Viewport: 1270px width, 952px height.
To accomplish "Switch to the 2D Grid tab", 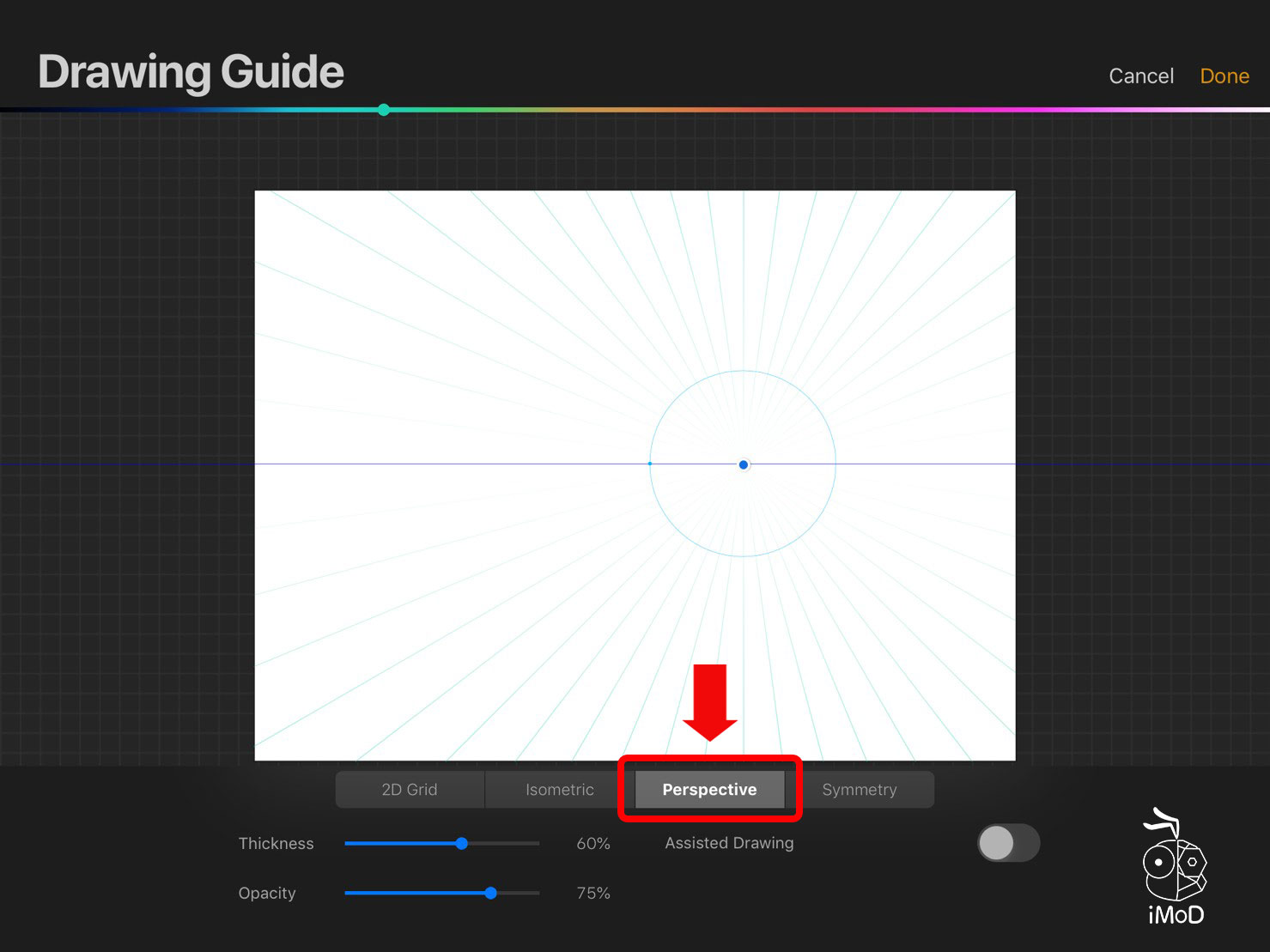I will point(410,790).
